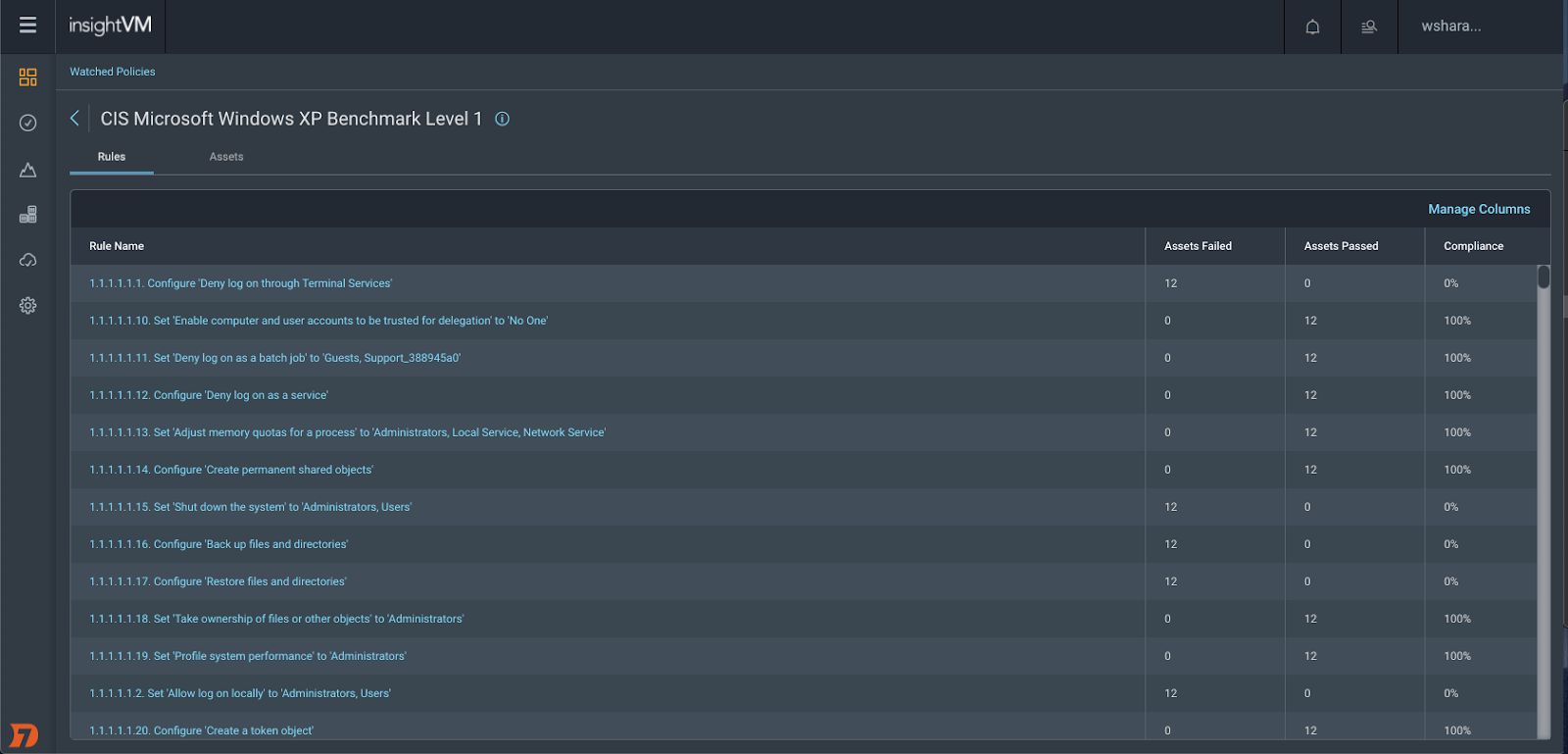
Task: Go back using the left chevron arrow
Action: tap(74, 119)
